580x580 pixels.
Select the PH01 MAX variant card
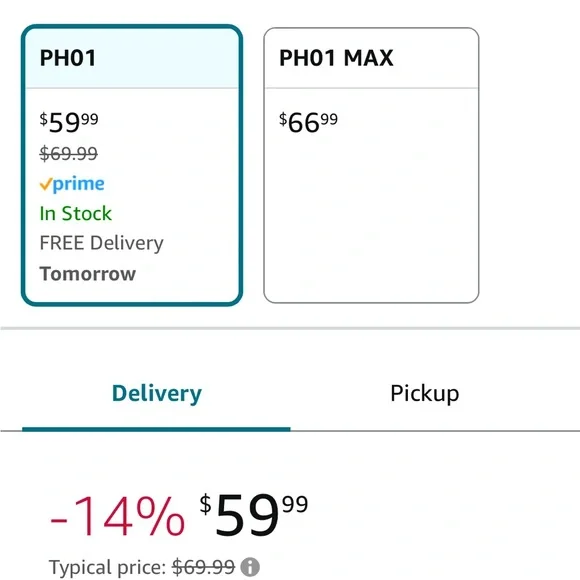tap(371, 165)
